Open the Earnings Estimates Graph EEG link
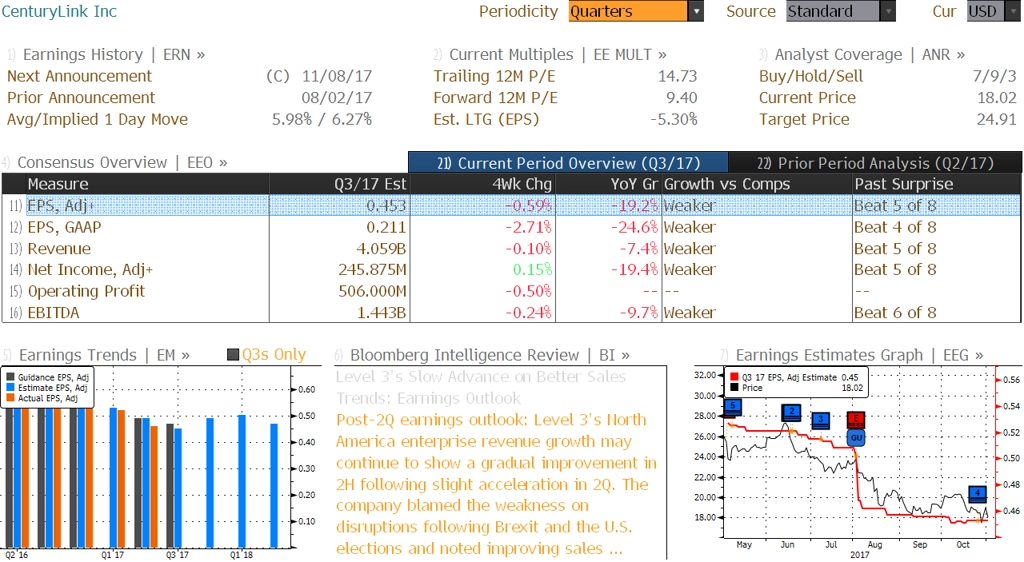The height and width of the screenshot is (562, 1024). point(859,355)
